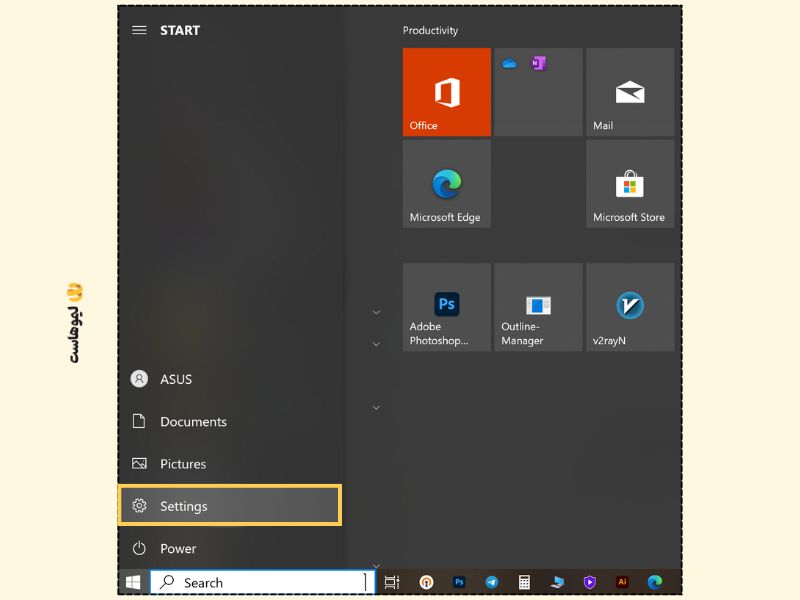Open Pictures from the Start menu
This screenshot has width=800, height=600.
pos(230,464)
